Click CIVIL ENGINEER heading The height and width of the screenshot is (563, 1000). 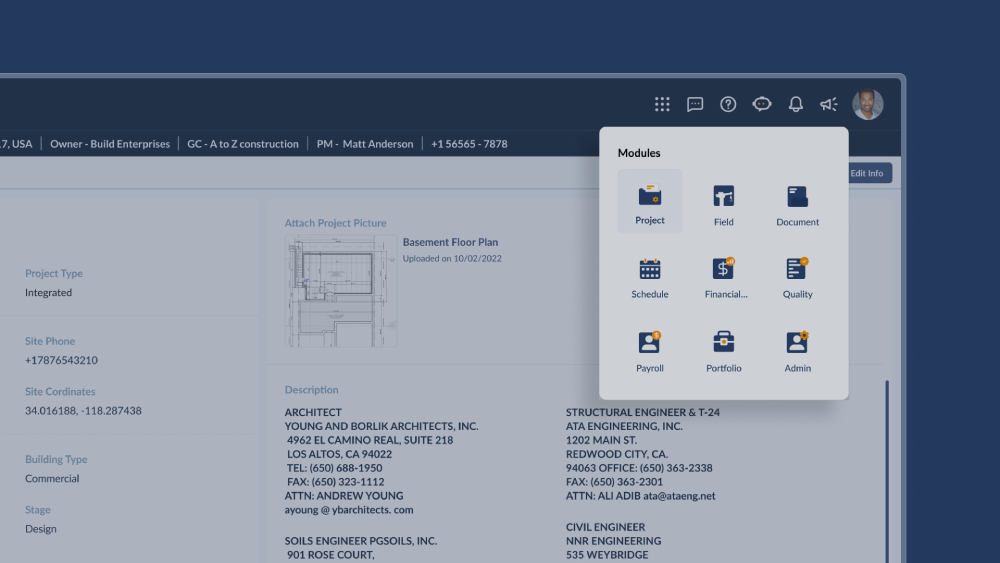605,527
